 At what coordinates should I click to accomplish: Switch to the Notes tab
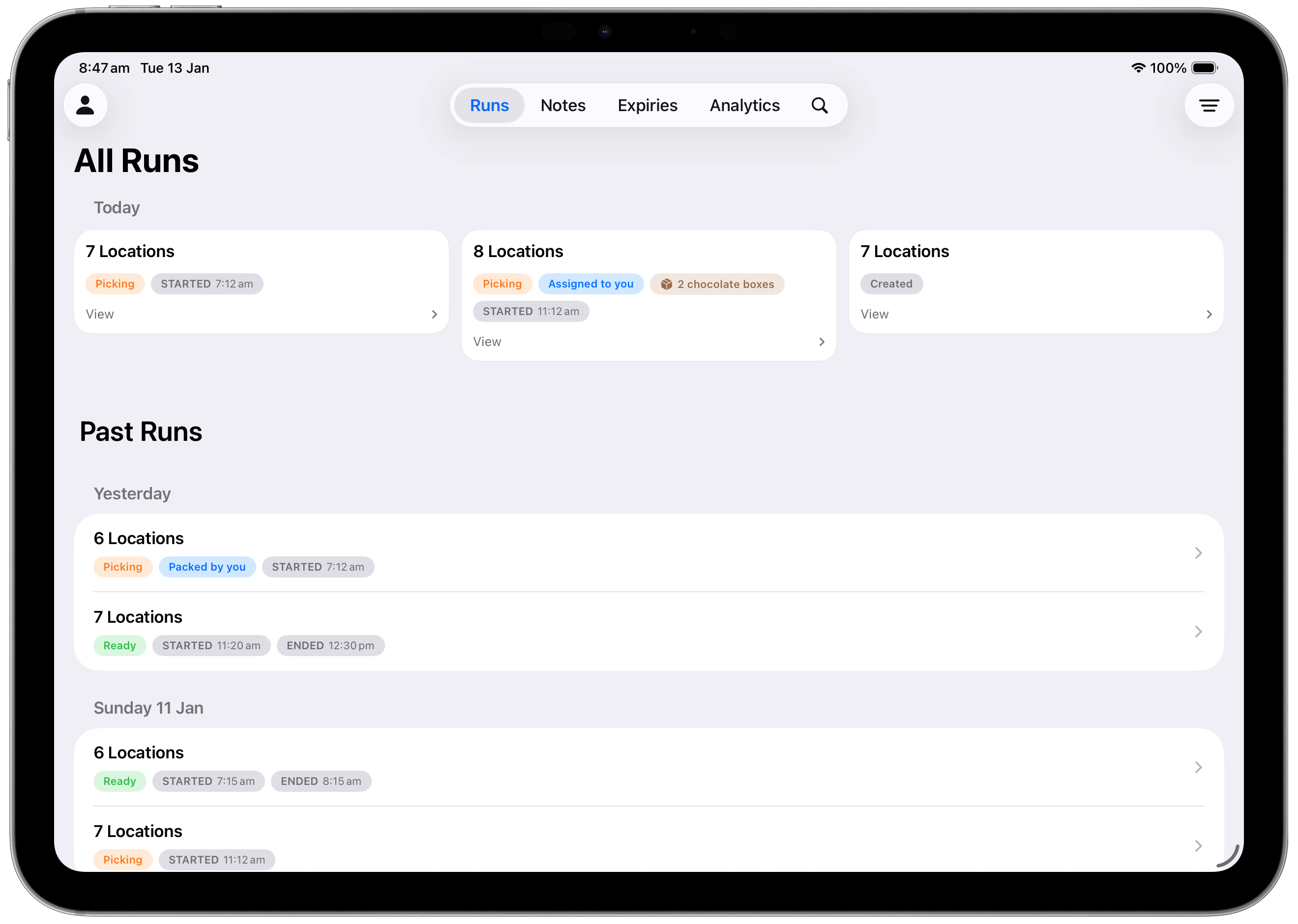tap(562, 105)
